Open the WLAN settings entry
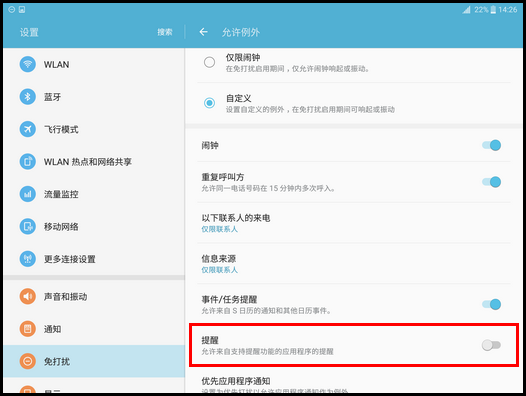526x396 pixels. click(x=94, y=64)
